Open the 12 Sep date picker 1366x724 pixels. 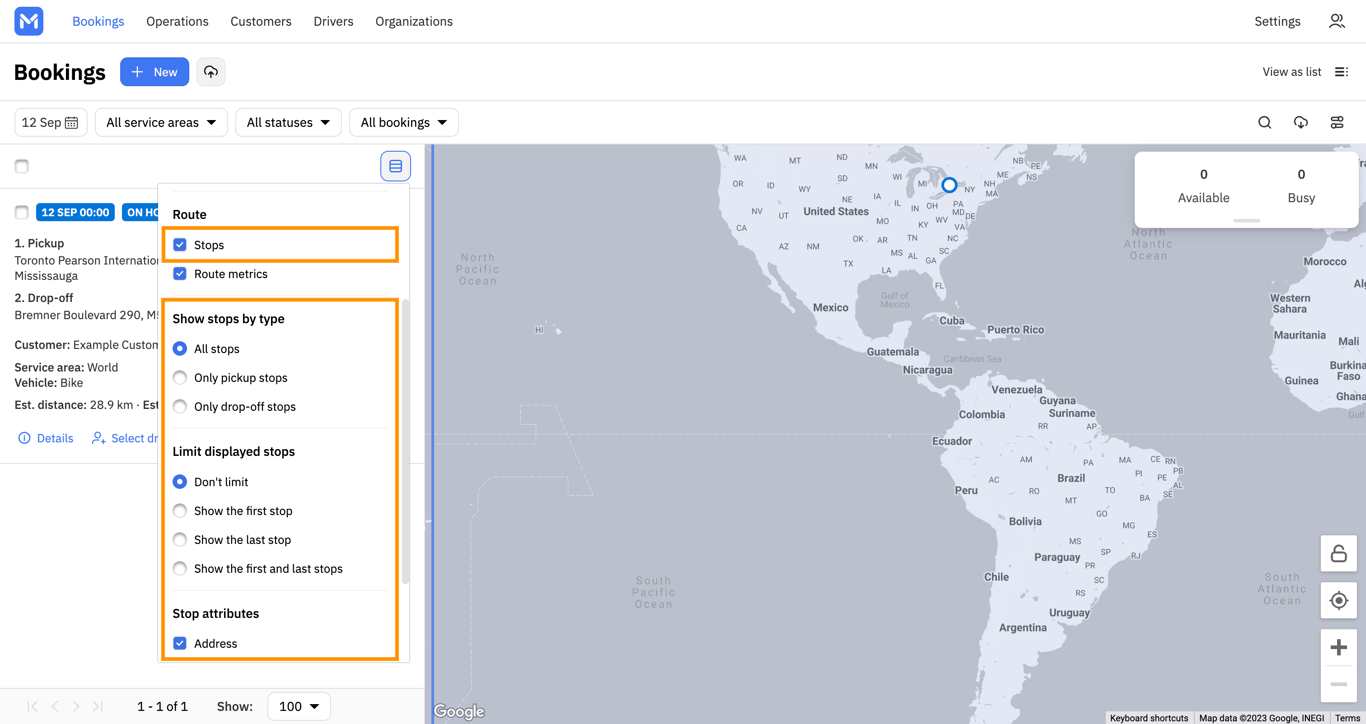point(51,122)
